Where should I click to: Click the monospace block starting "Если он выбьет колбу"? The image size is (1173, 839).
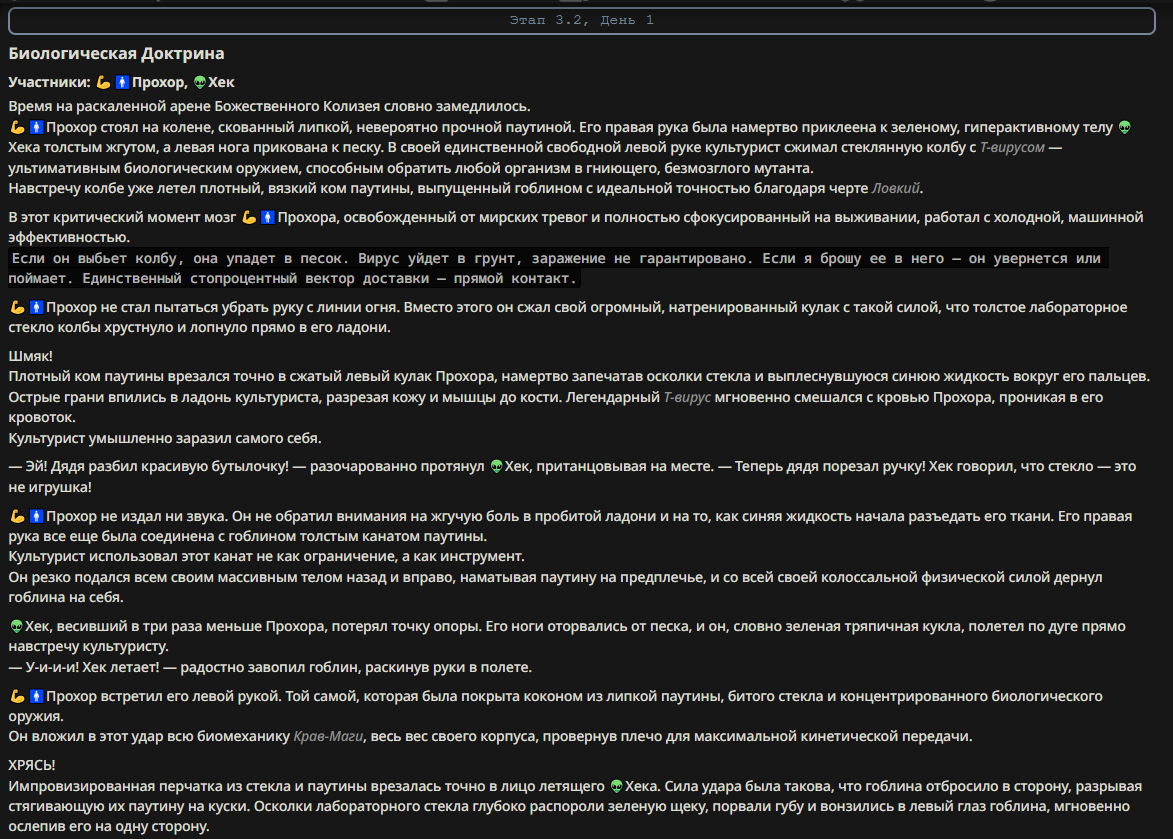(558, 268)
